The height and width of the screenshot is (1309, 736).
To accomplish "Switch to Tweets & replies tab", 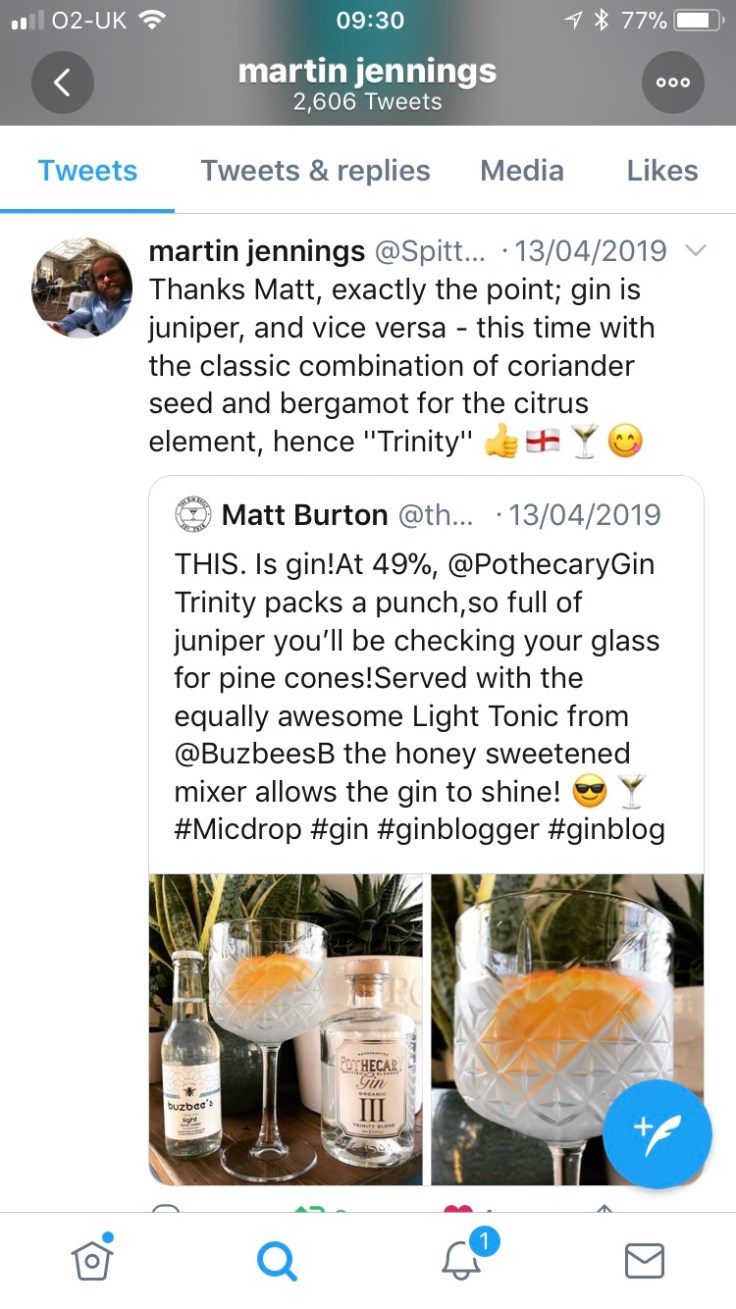I will click(315, 171).
